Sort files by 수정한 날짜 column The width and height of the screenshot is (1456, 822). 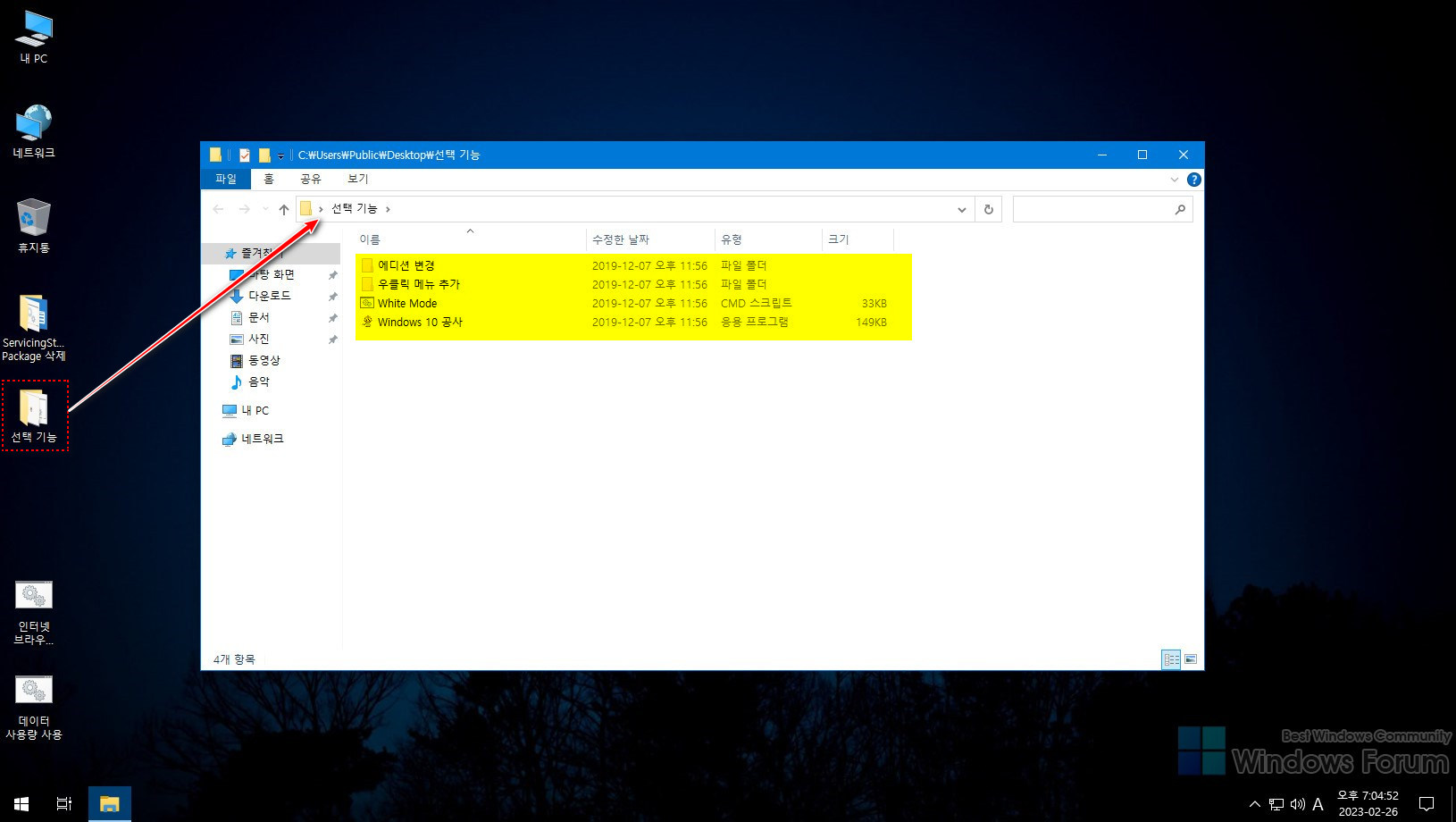pos(650,239)
